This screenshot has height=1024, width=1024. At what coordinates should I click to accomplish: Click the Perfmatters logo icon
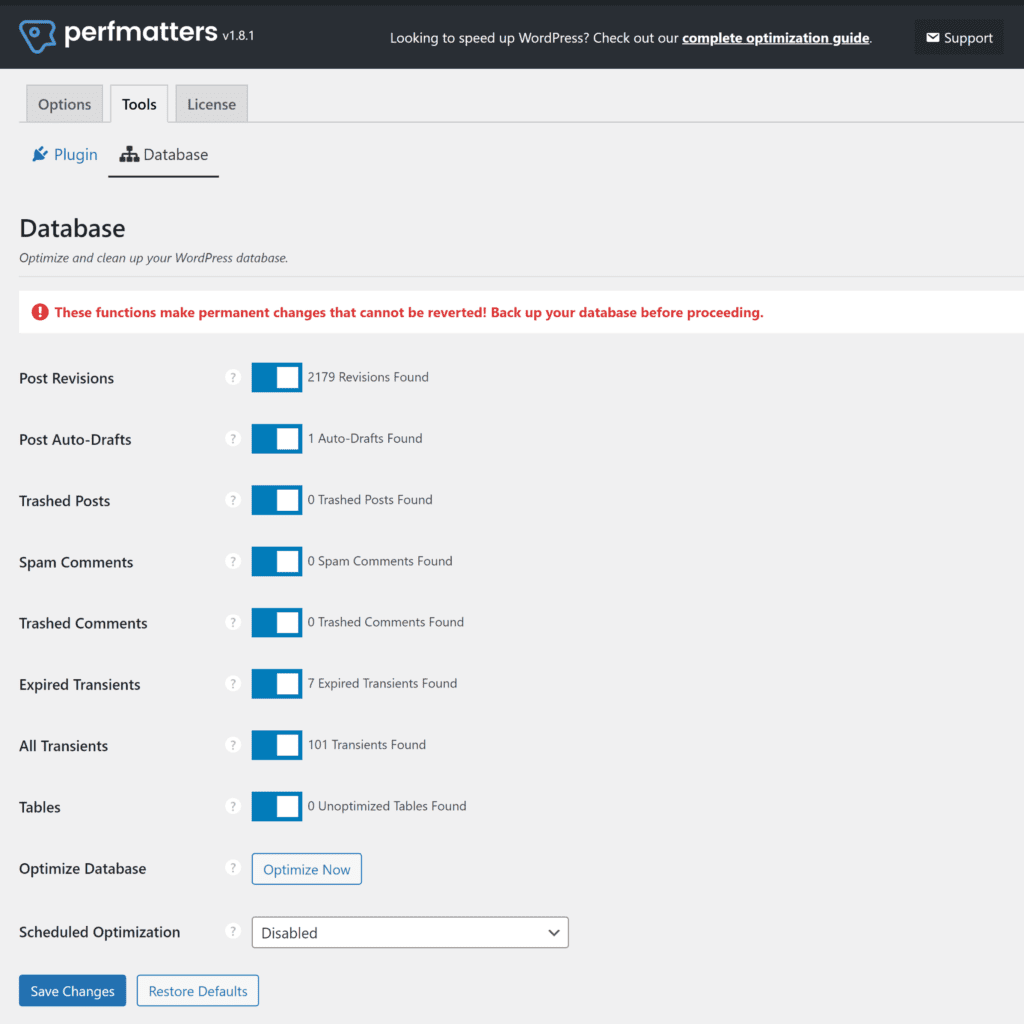point(37,36)
